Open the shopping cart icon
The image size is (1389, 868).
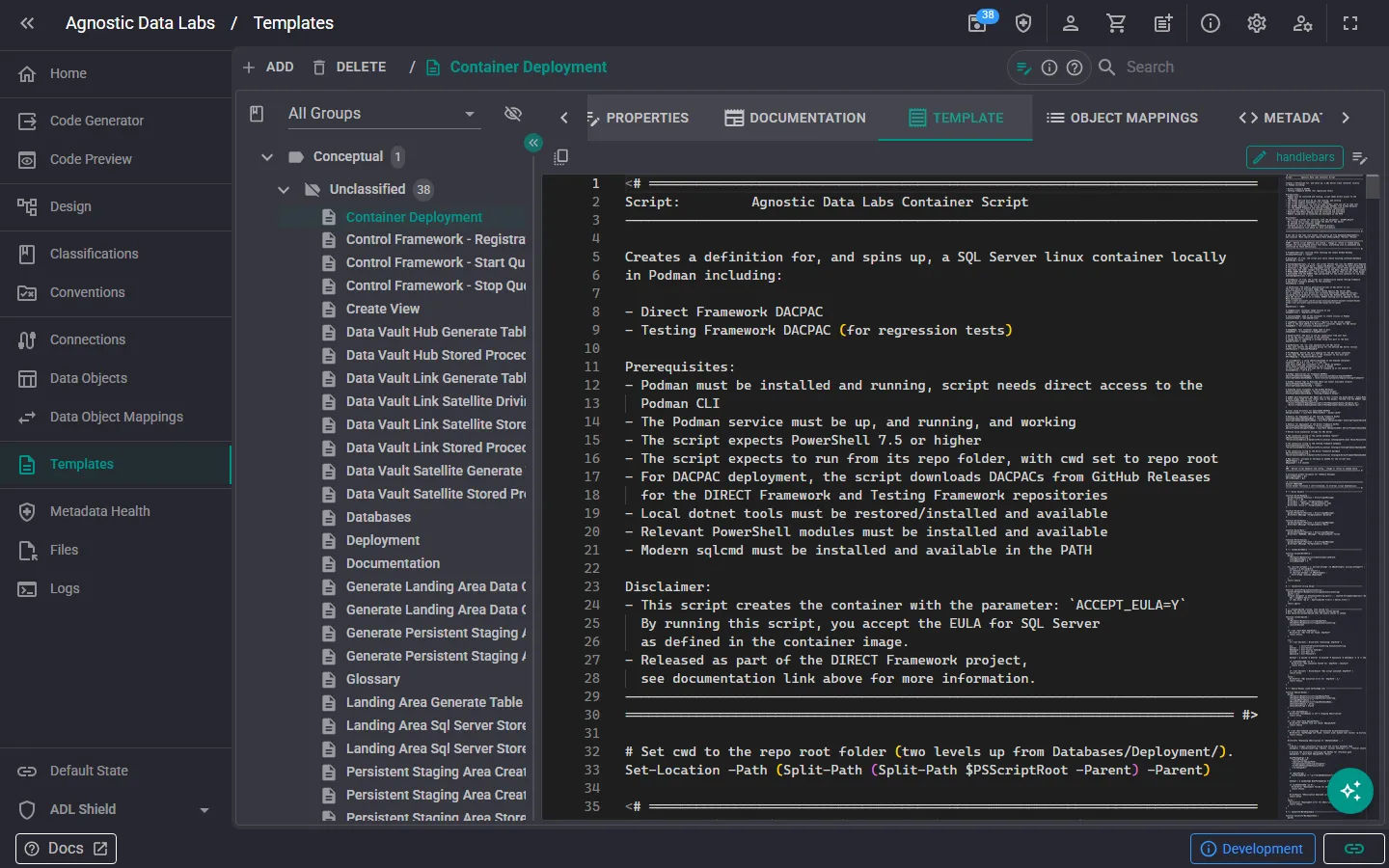pos(1116,23)
